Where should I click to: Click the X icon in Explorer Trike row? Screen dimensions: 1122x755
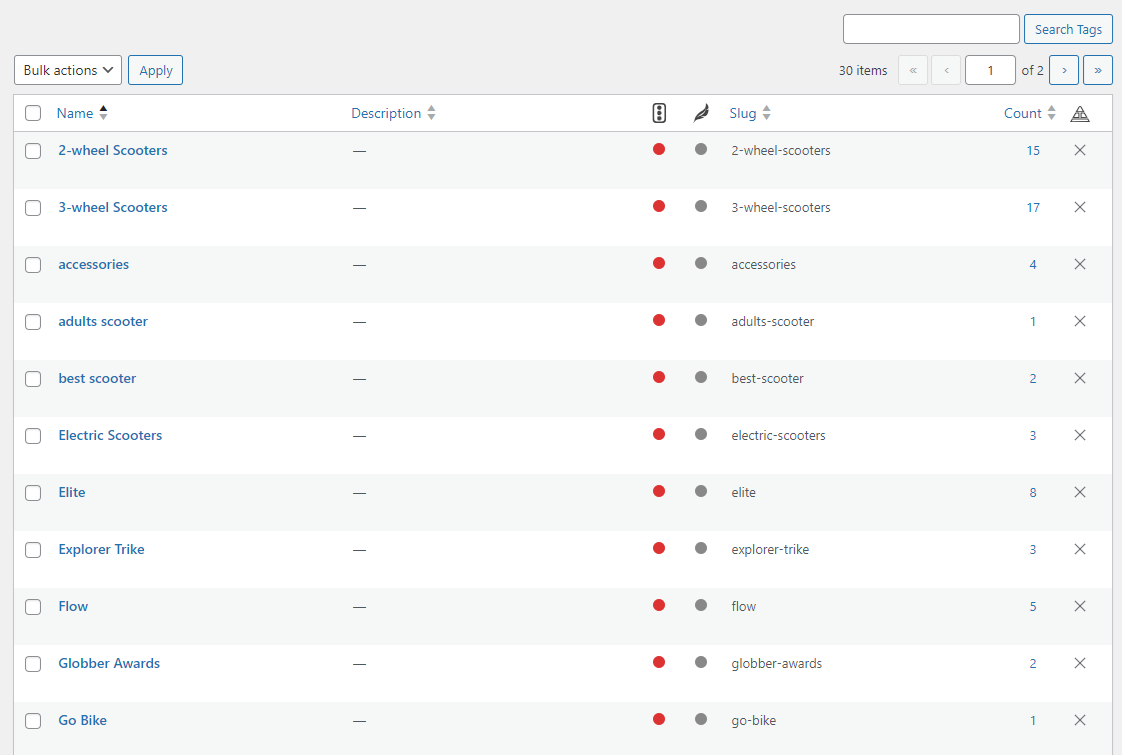point(1080,549)
